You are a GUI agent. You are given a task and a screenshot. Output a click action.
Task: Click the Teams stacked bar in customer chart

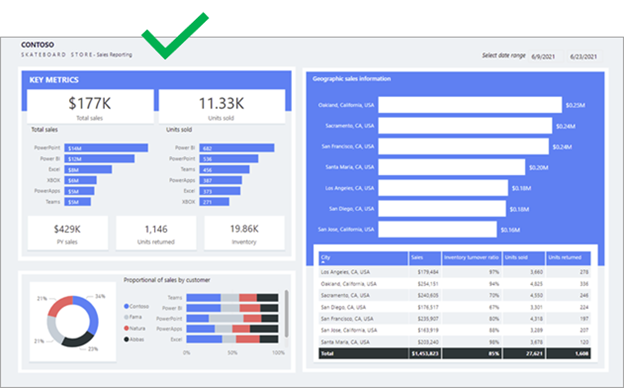click(232, 298)
